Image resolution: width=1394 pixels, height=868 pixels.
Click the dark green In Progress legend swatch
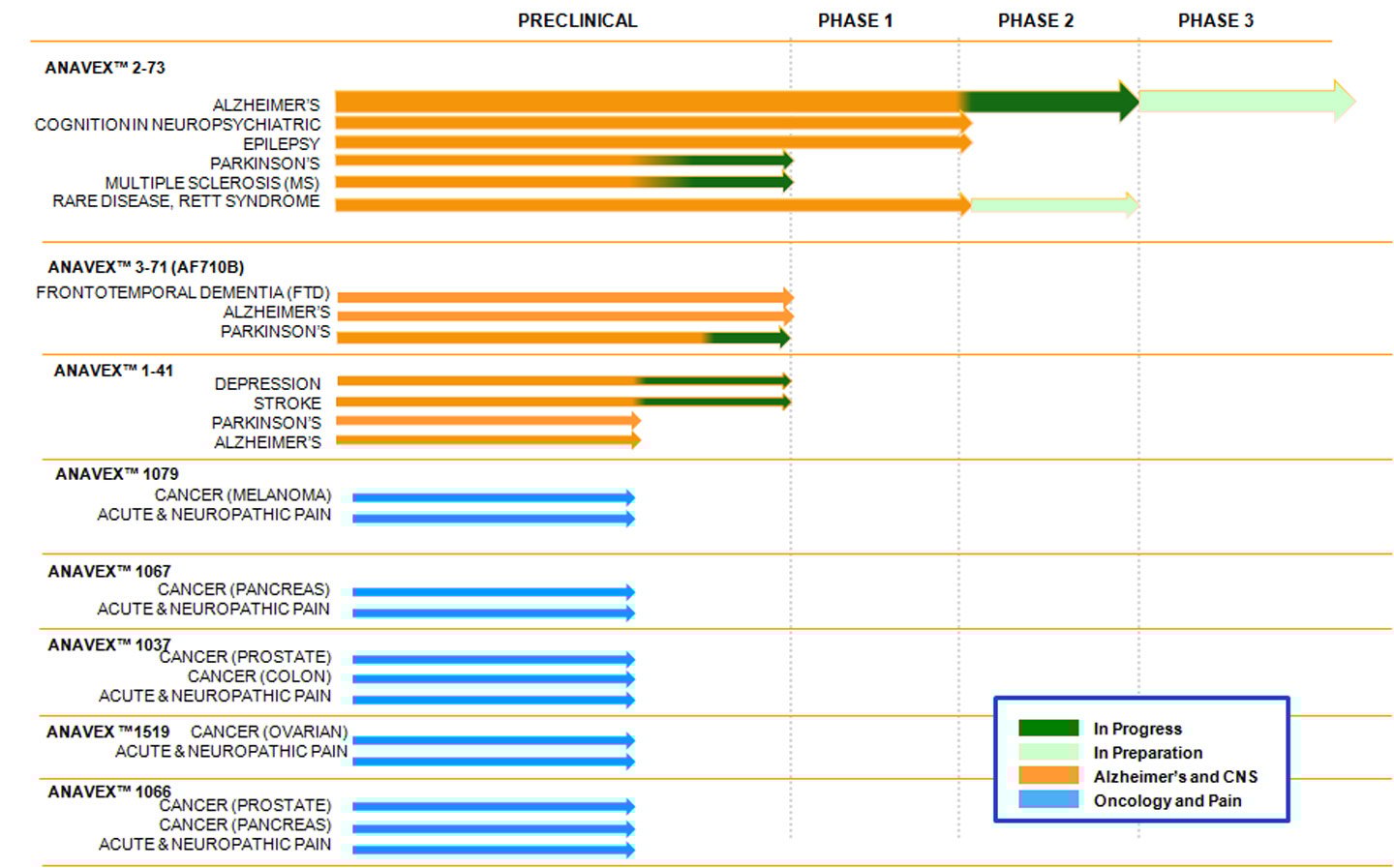pos(1047,728)
